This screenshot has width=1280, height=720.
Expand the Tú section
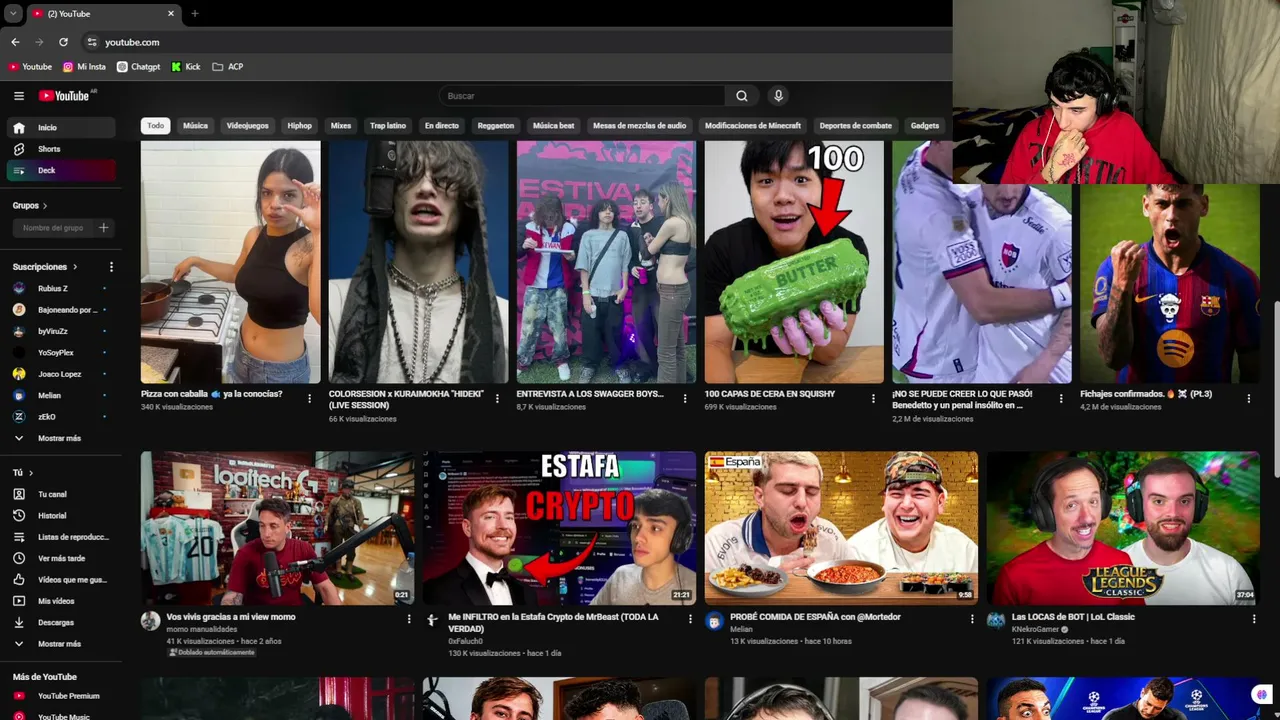23,473
